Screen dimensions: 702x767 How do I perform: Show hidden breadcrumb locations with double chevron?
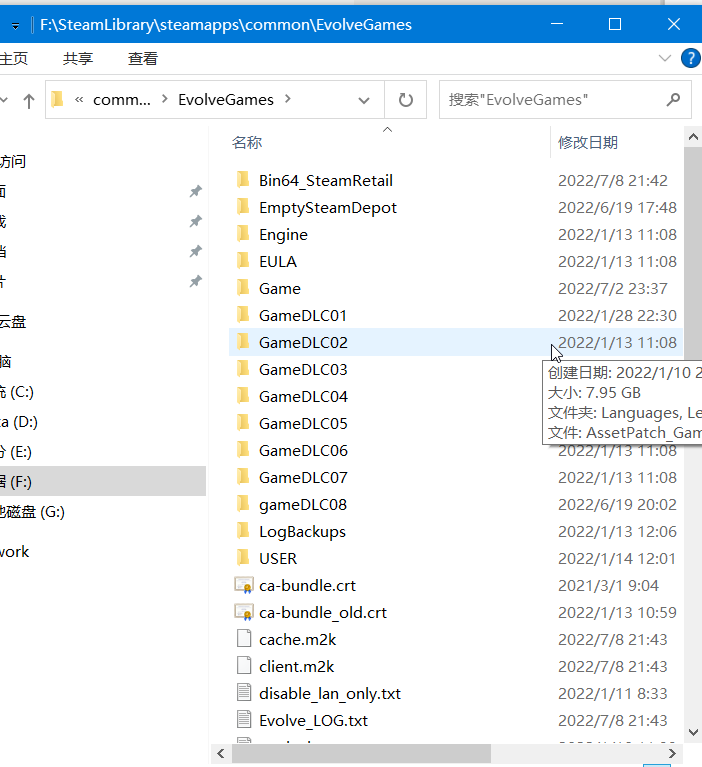(x=79, y=100)
